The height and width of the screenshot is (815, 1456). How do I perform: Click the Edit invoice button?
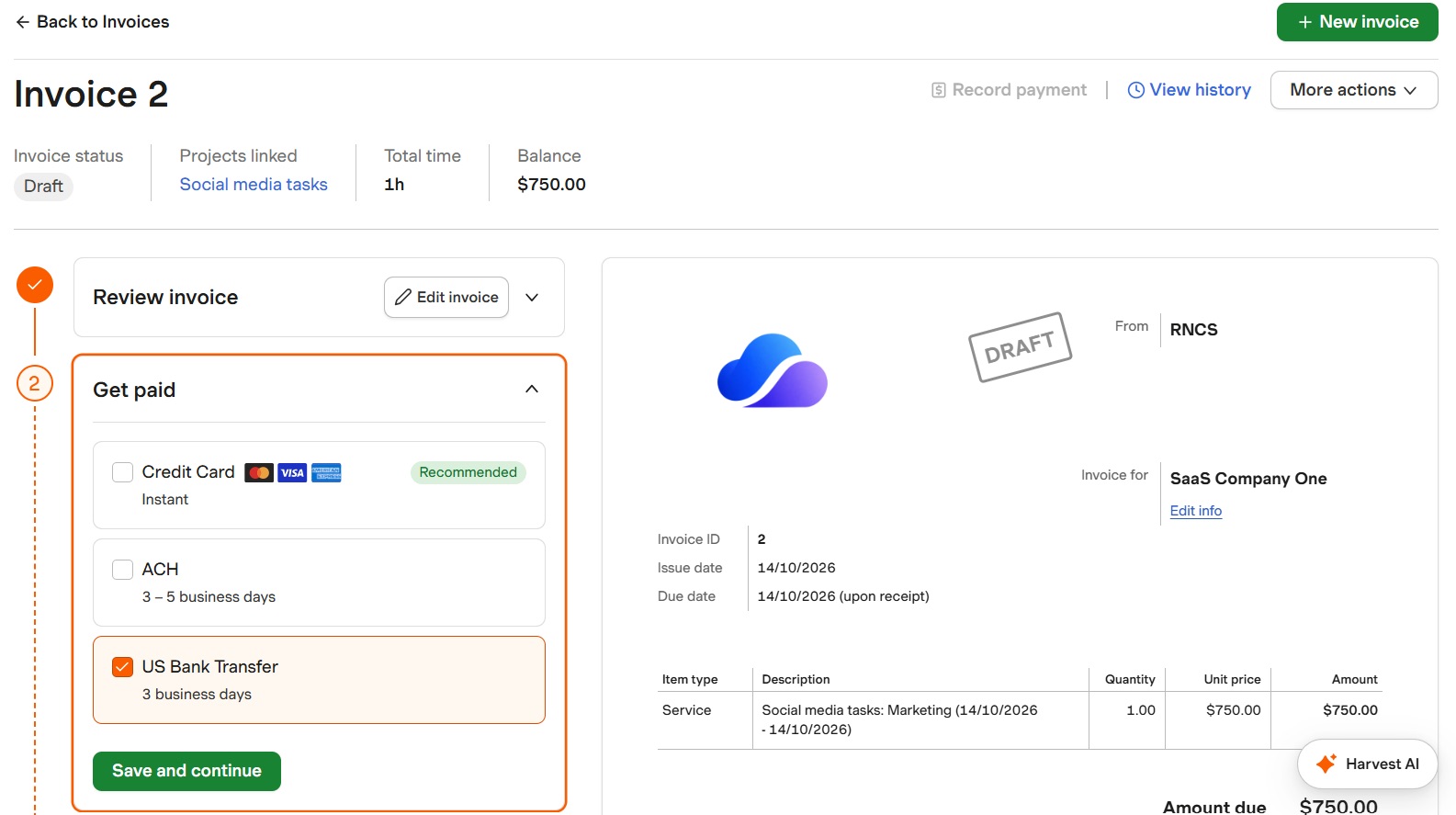(446, 298)
